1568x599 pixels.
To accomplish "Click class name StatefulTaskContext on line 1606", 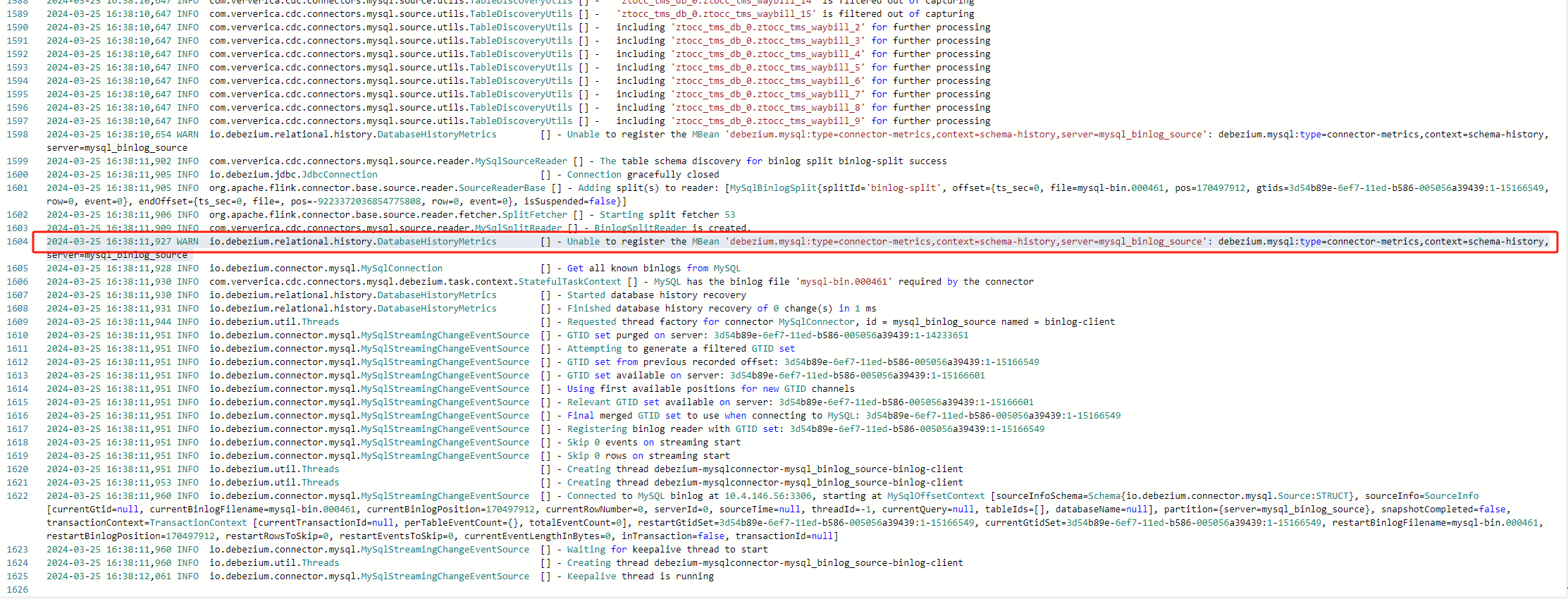I will click(569, 282).
